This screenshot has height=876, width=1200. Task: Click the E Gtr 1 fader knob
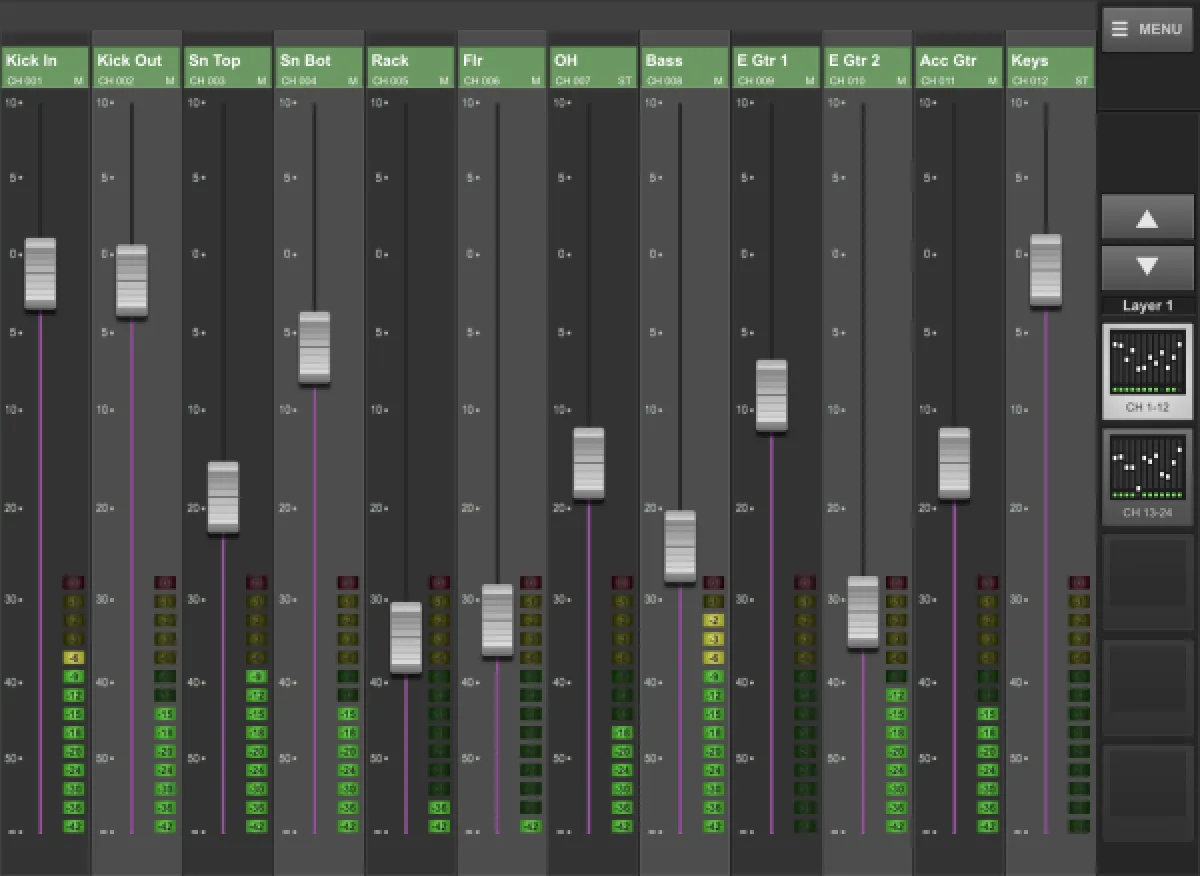coord(772,395)
